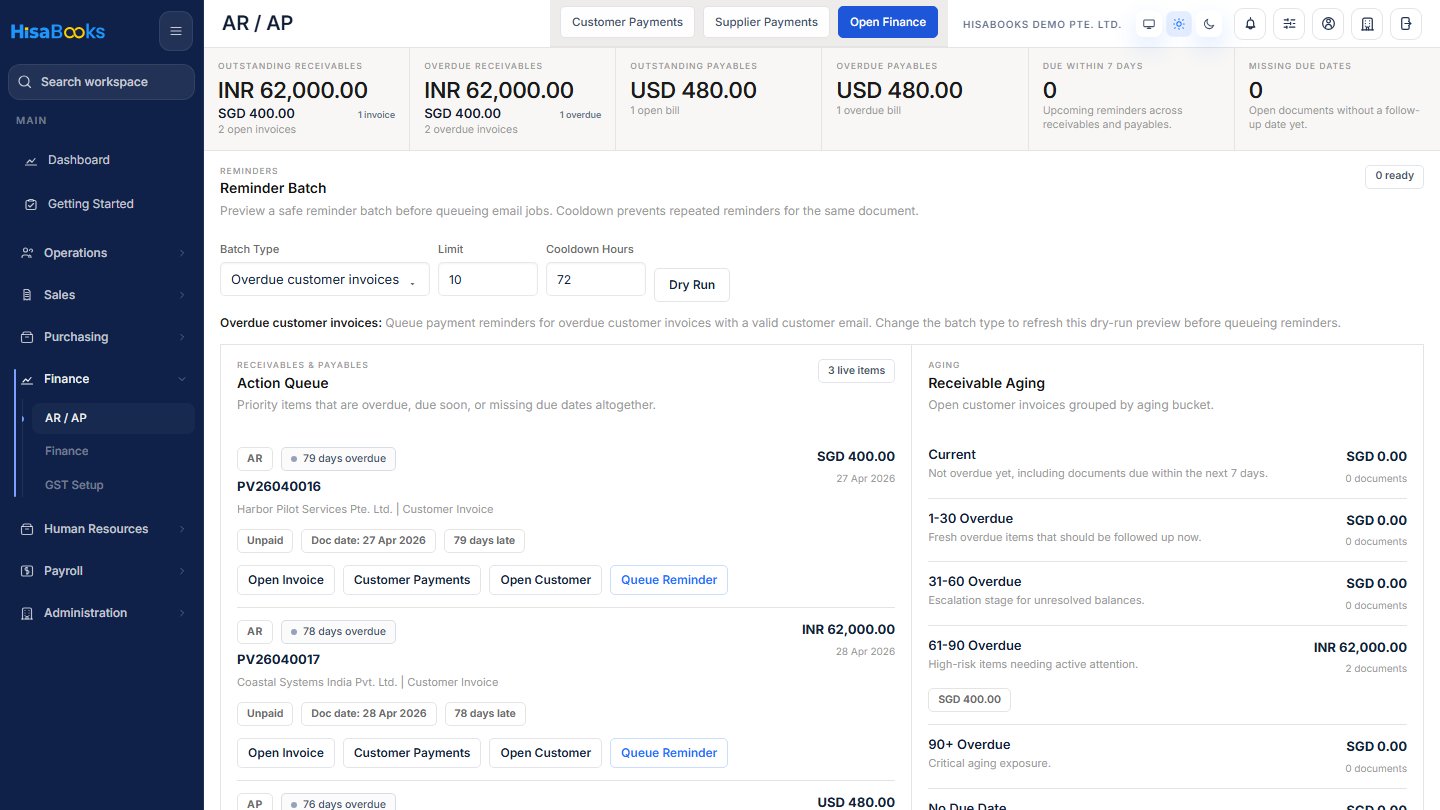Click the company building icon
Image resolution: width=1440 pixels, height=810 pixels.
point(1367,23)
